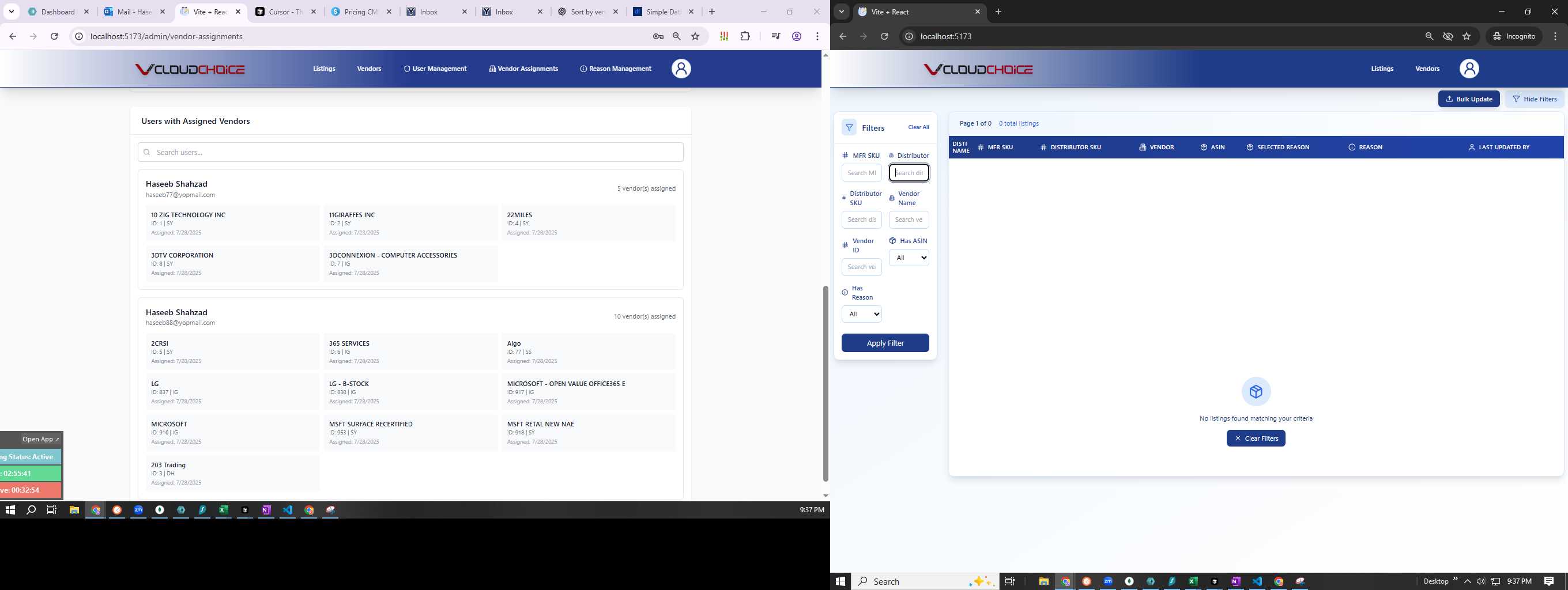This screenshot has height=590, width=1568.
Task: Click the Open App overlay button
Action: tap(41, 439)
